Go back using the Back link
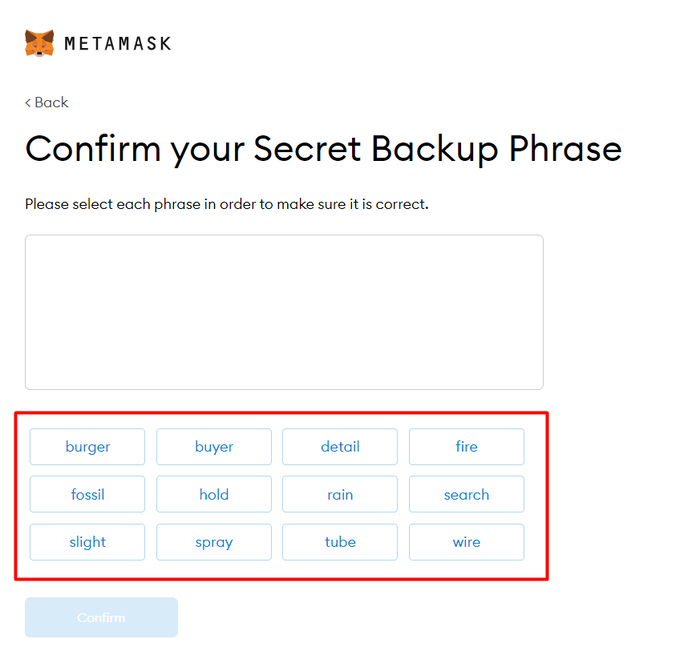Screen dimensions: 700x659 point(48,102)
